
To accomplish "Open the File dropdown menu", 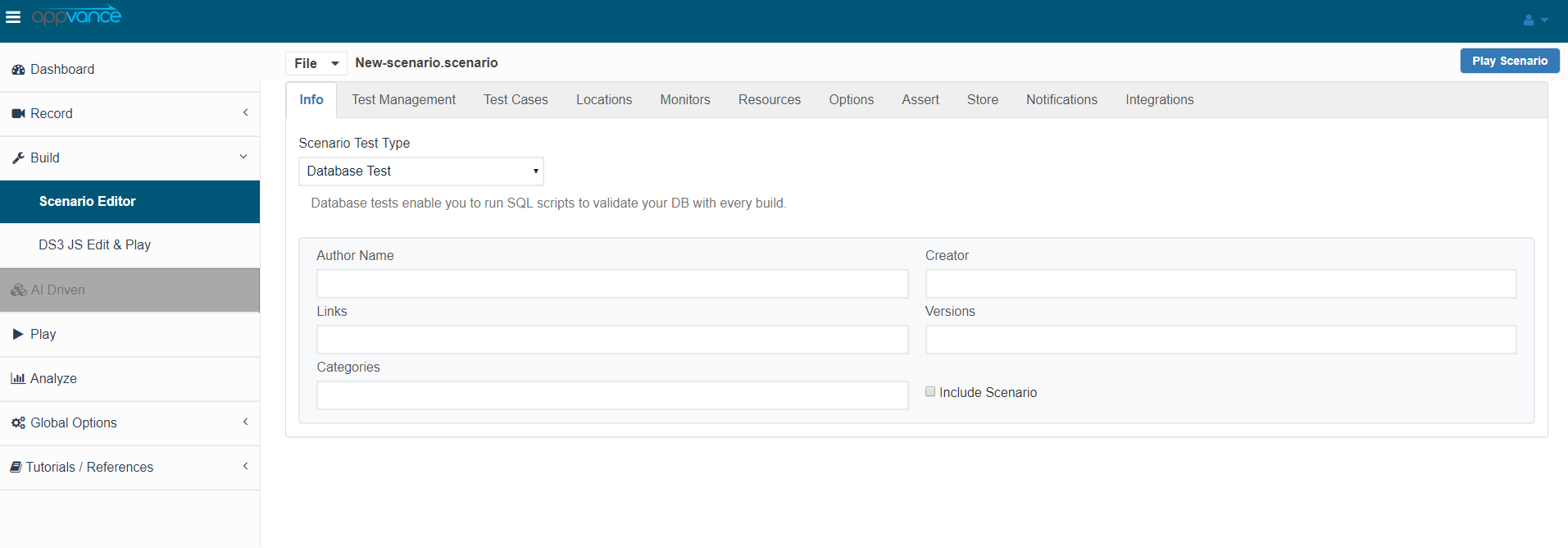I will pyautogui.click(x=316, y=63).
